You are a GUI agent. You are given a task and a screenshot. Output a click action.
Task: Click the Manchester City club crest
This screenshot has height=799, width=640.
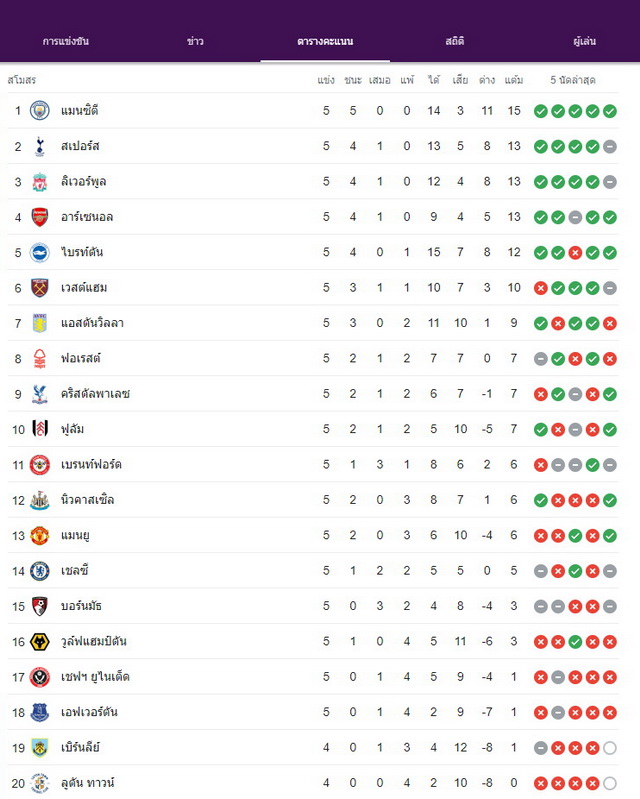coord(40,111)
